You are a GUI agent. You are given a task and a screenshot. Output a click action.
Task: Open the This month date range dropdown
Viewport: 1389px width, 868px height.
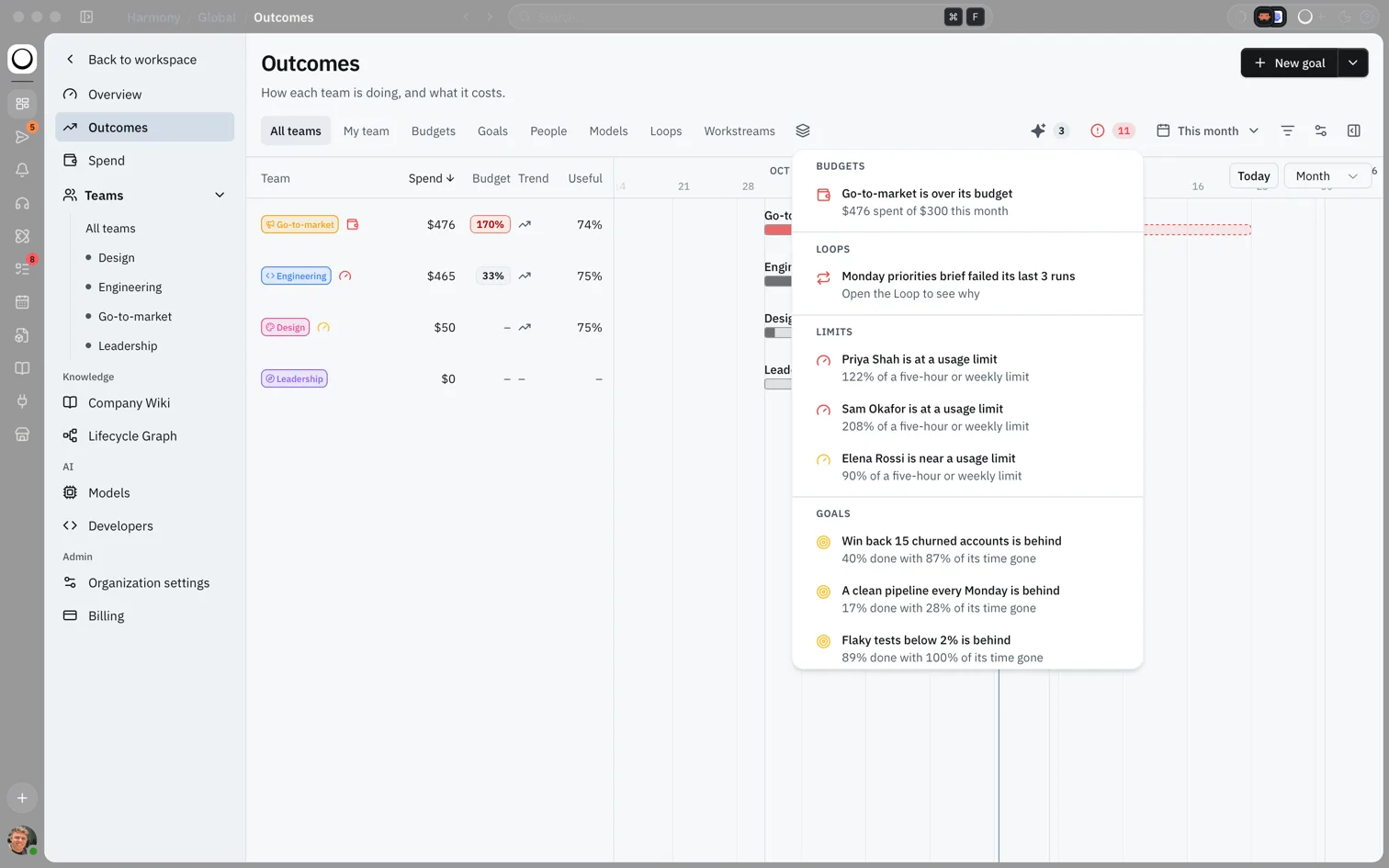coord(1207,130)
